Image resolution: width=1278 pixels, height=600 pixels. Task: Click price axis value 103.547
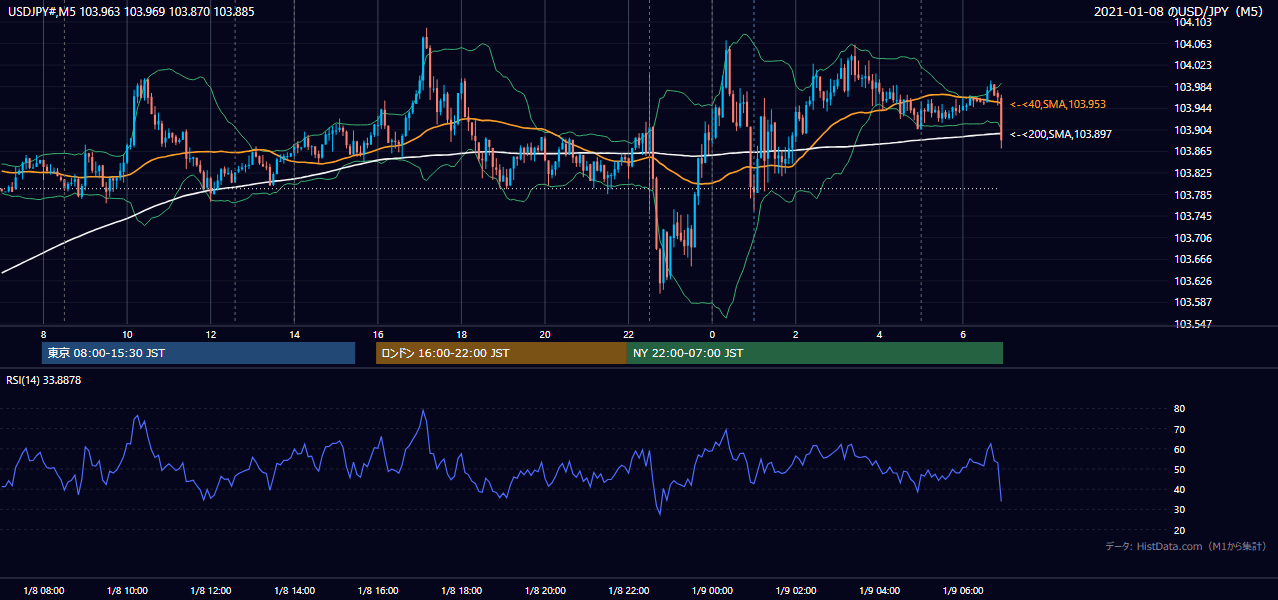point(1192,325)
